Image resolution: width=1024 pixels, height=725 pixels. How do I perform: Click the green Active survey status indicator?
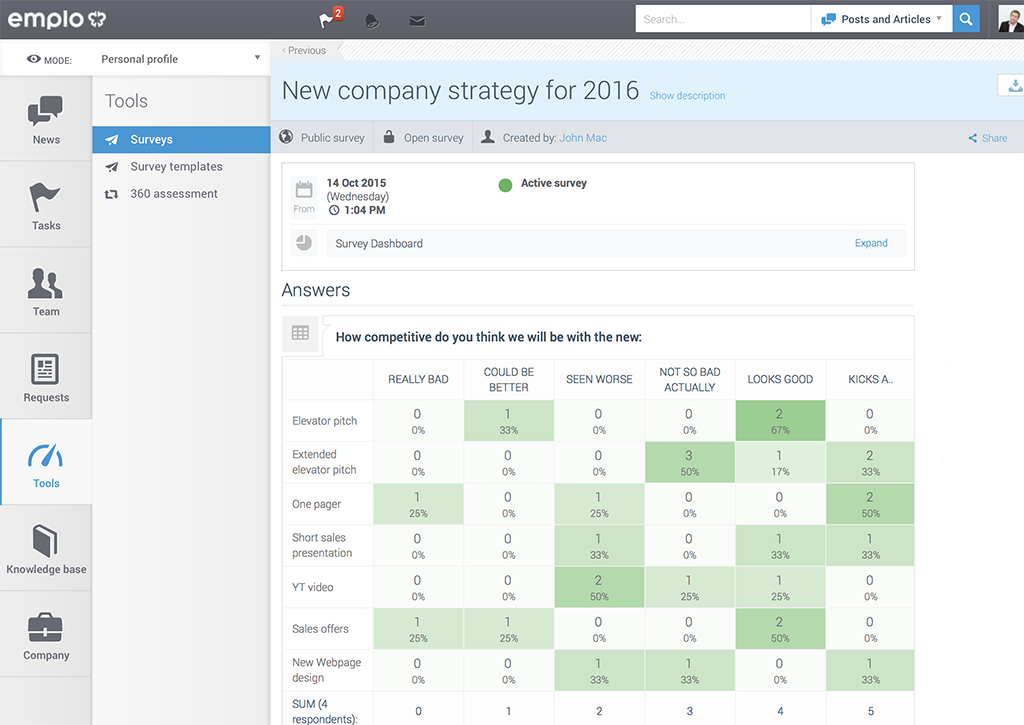505,183
